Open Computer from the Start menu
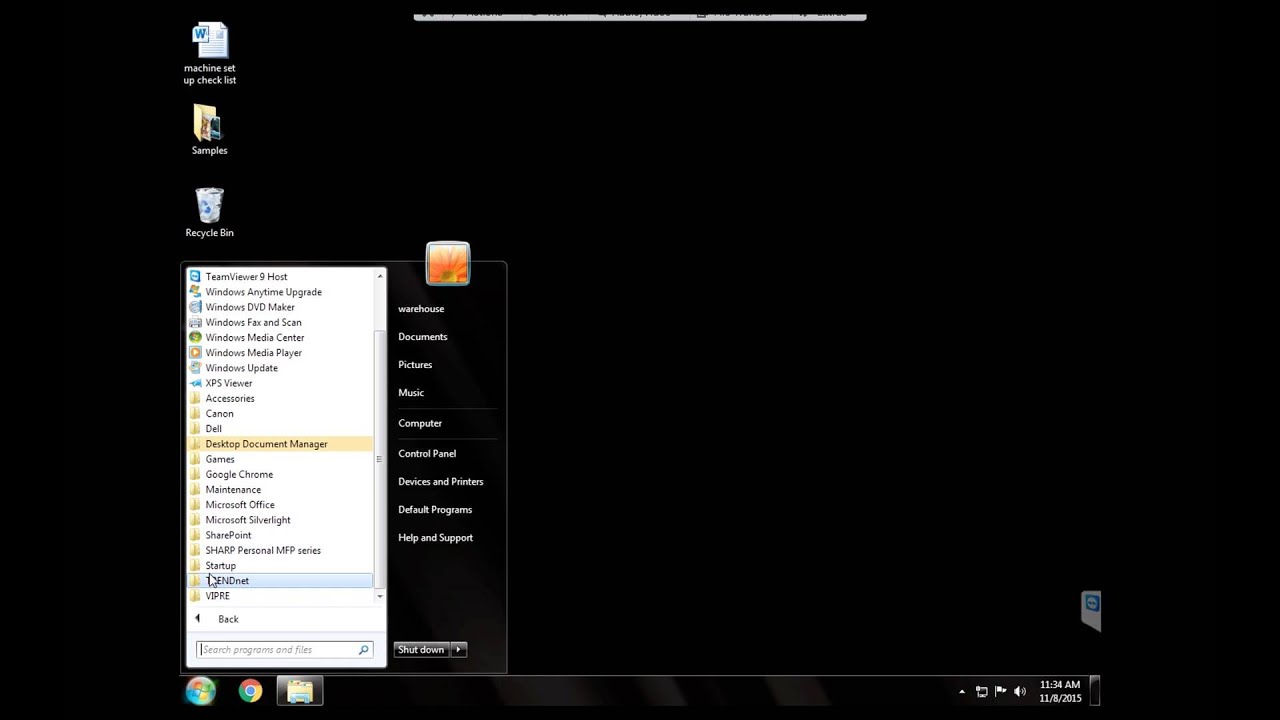The image size is (1280, 720). (x=420, y=423)
